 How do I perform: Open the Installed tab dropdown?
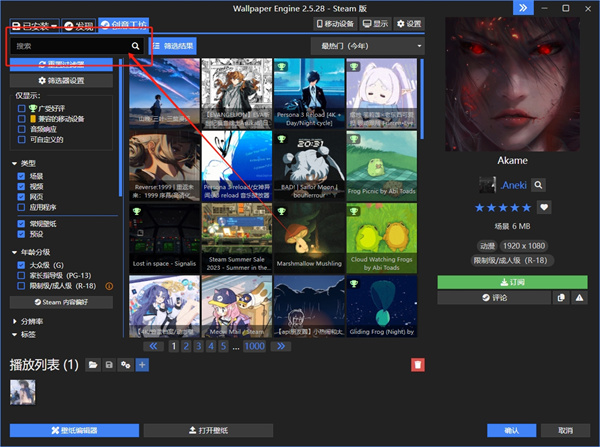(34, 25)
